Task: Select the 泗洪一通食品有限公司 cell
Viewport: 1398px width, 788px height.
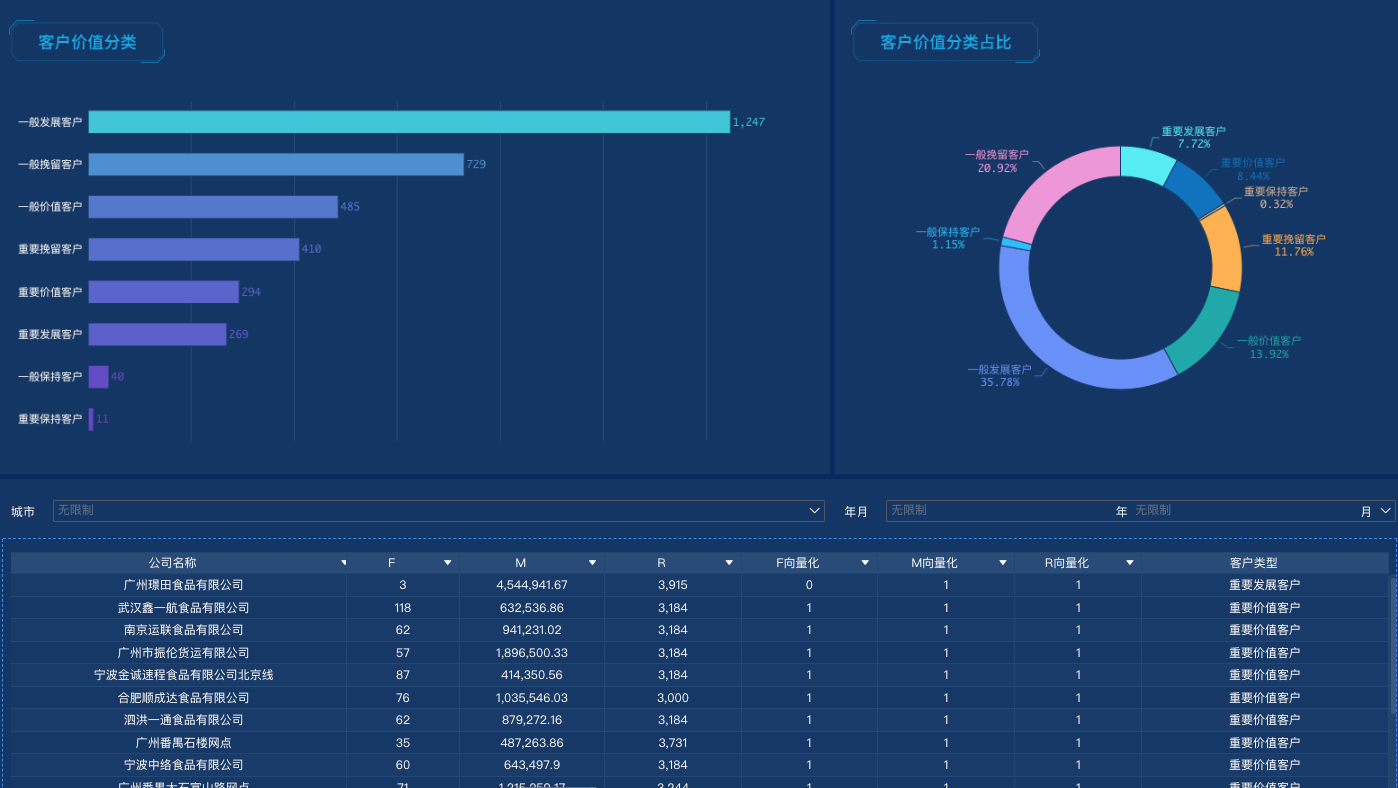Action: (183, 720)
